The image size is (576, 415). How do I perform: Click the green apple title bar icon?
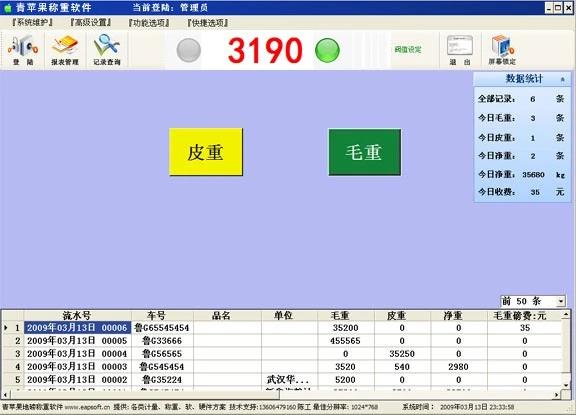(x=7, y=8)
